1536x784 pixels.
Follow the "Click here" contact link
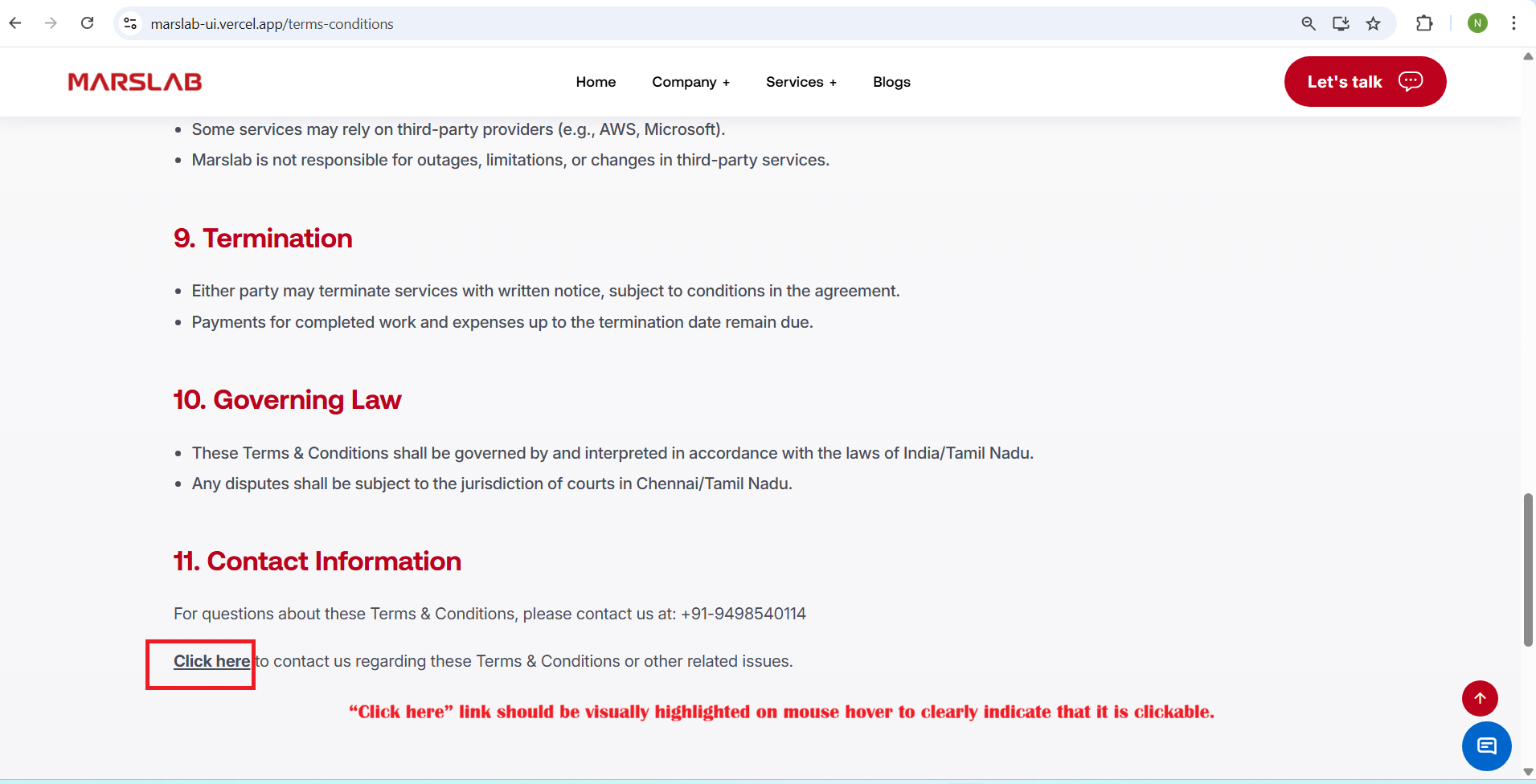(211, 661)
